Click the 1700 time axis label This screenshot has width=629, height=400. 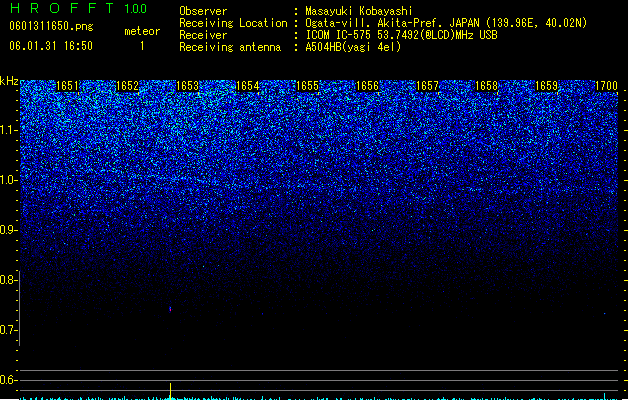click(x=606, y=86)
